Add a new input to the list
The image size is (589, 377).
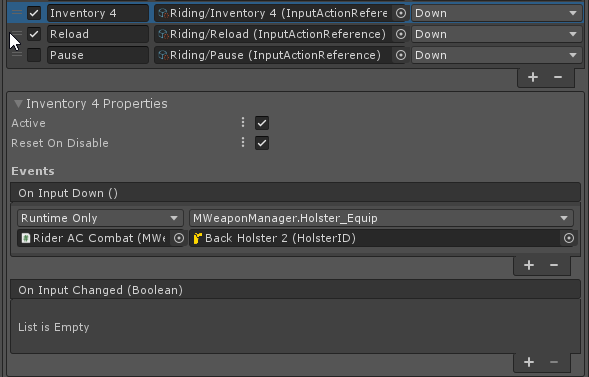(533, 77)
